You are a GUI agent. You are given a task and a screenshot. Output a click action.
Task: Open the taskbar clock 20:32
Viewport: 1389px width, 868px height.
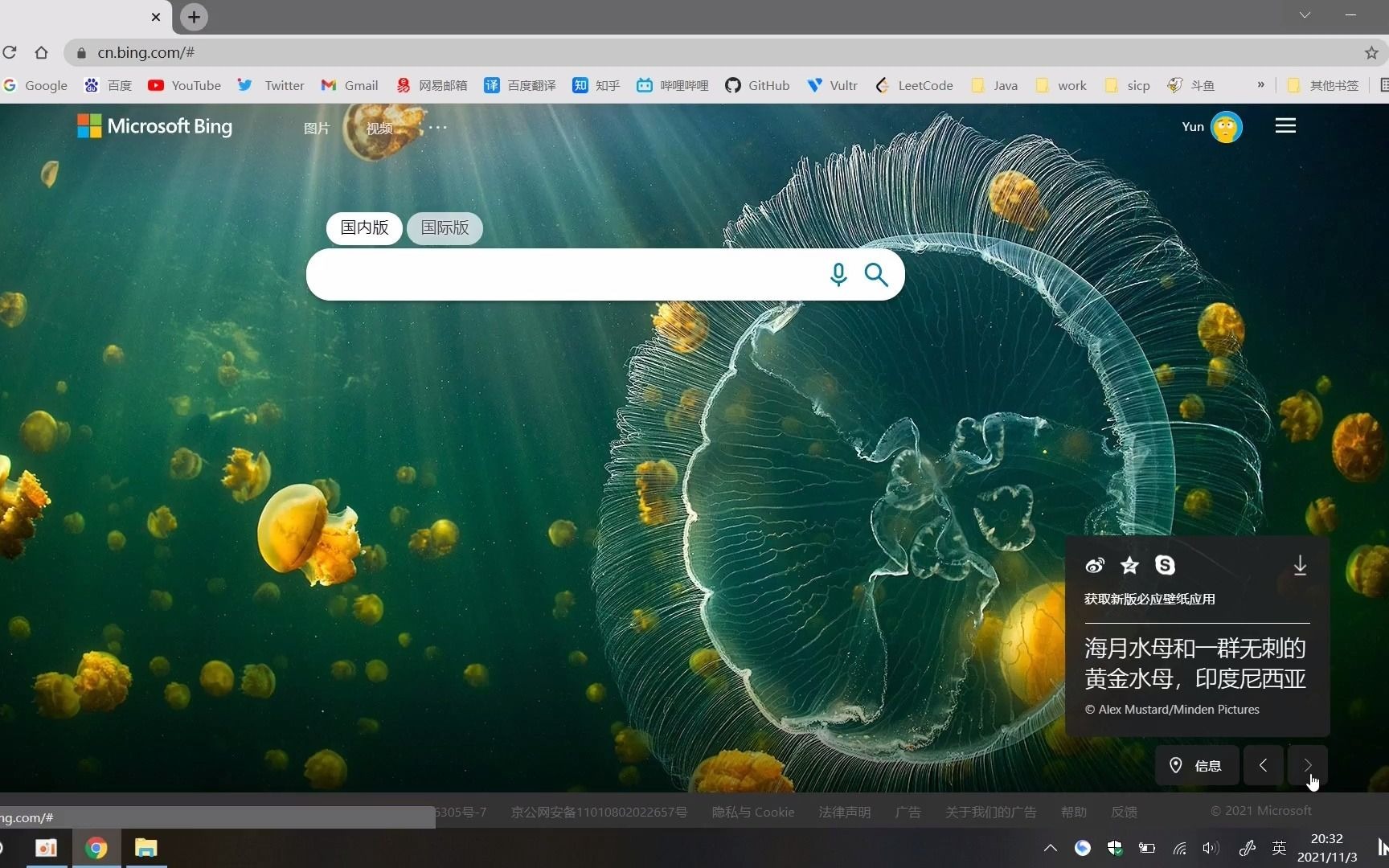tap(1327, 848)
